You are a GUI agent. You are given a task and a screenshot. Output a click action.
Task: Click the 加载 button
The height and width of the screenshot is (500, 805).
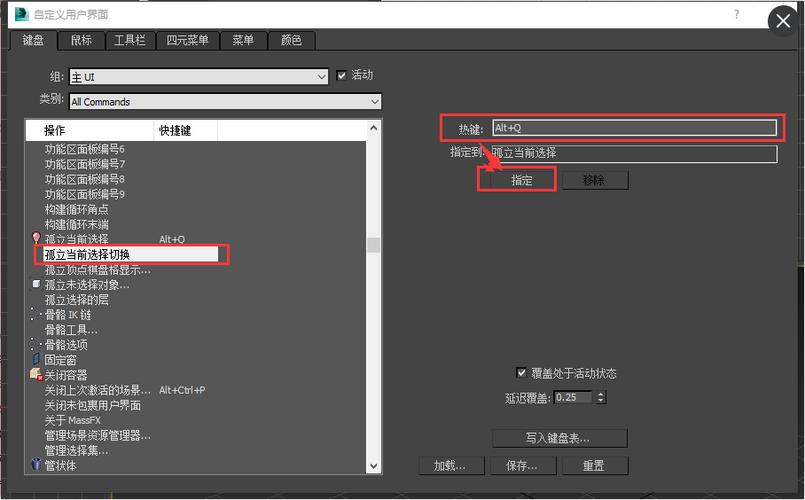pos(450,466)
